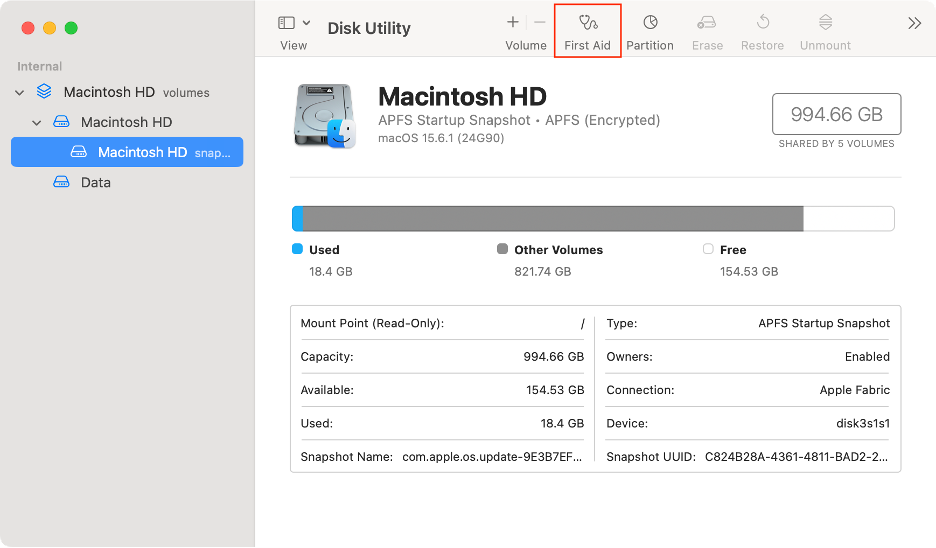The width and height of the screenshot is (936, 548).
Task: Click the Unmount toolbar icon
Action: click(826, 23)
